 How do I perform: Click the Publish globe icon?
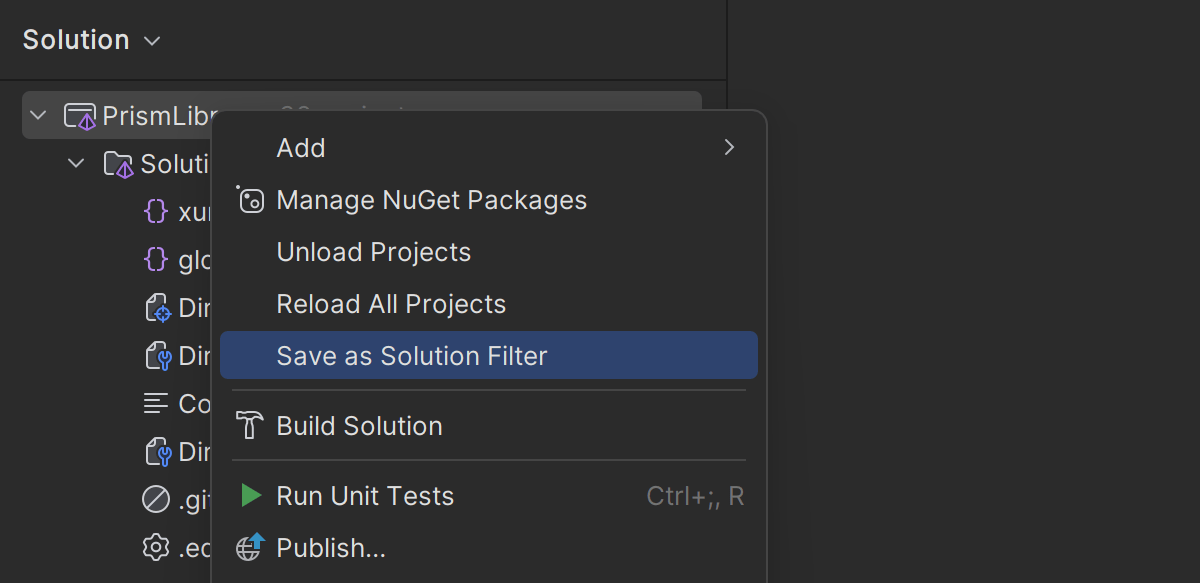click(x=250, y=548)
